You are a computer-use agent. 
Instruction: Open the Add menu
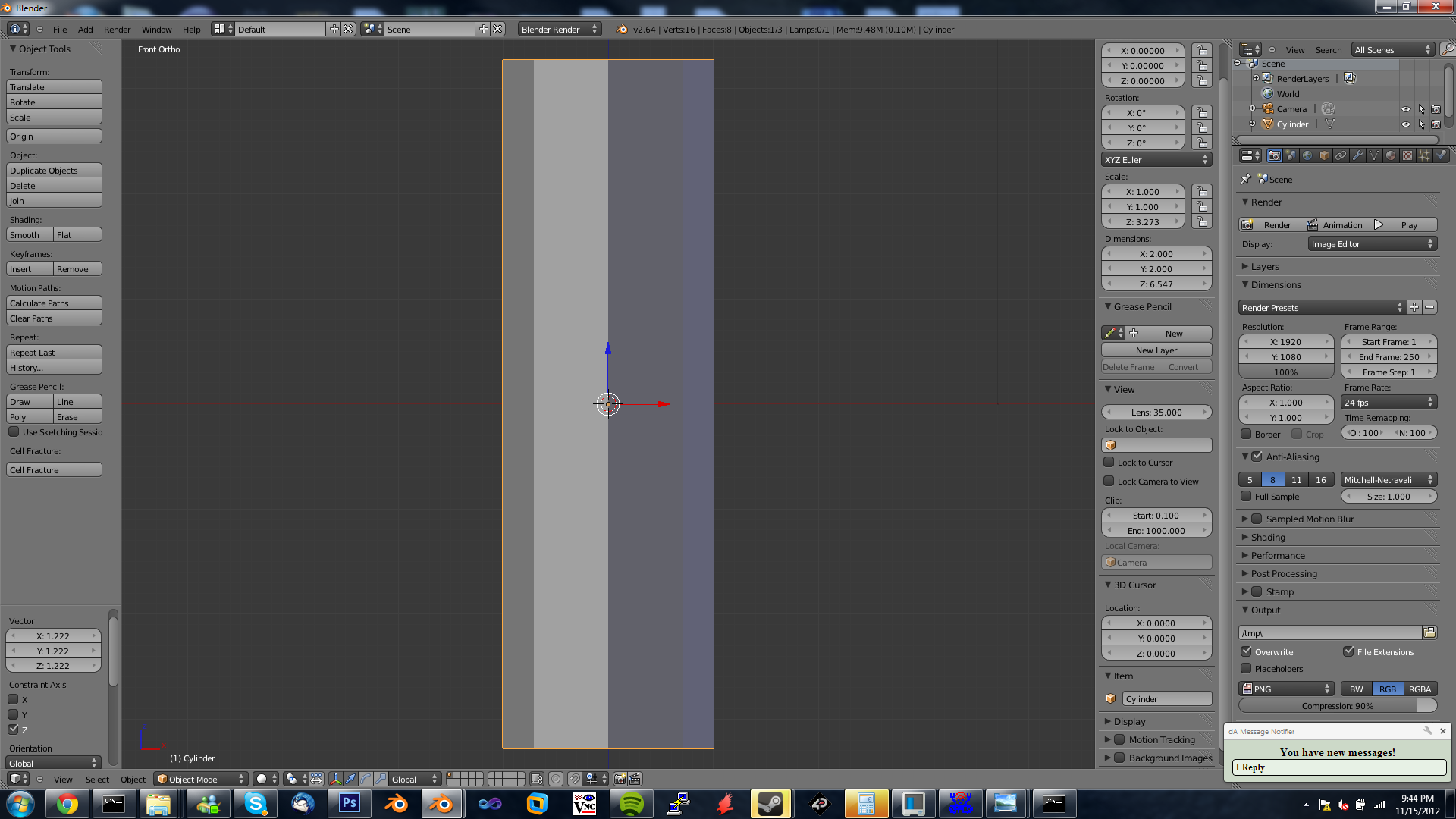click(x=86, y=29)
